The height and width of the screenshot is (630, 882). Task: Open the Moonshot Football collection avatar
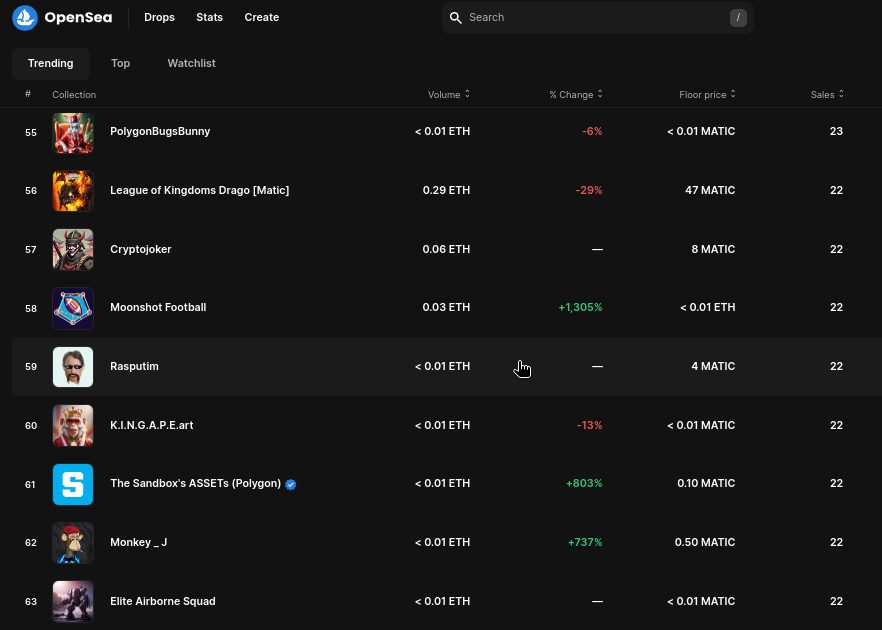point(73,308)
